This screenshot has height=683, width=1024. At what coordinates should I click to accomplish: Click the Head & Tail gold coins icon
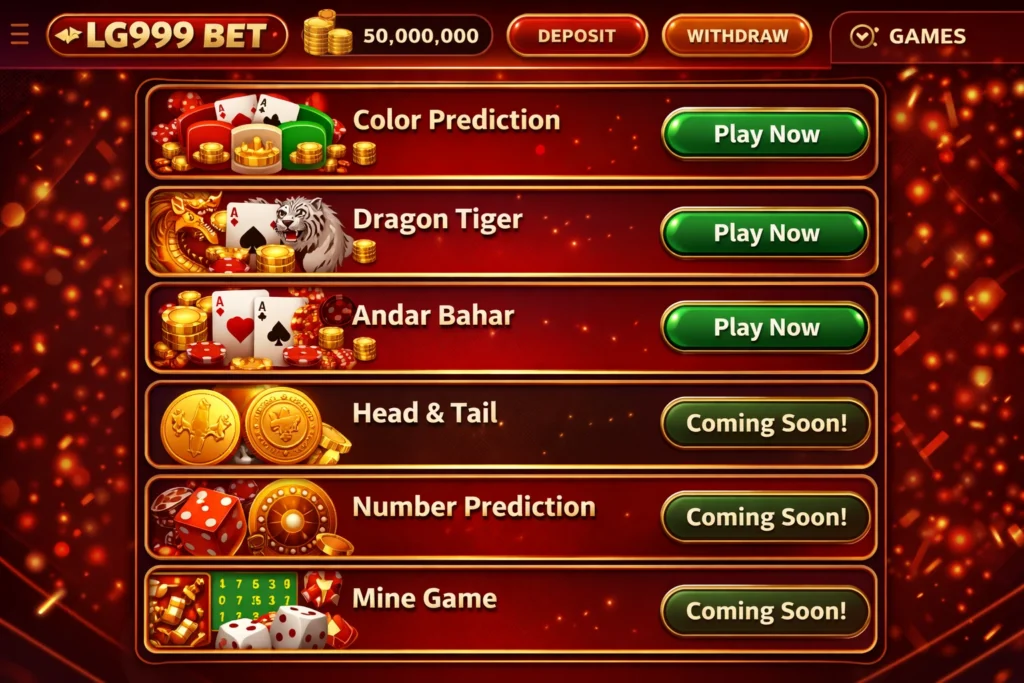[251, 426]
